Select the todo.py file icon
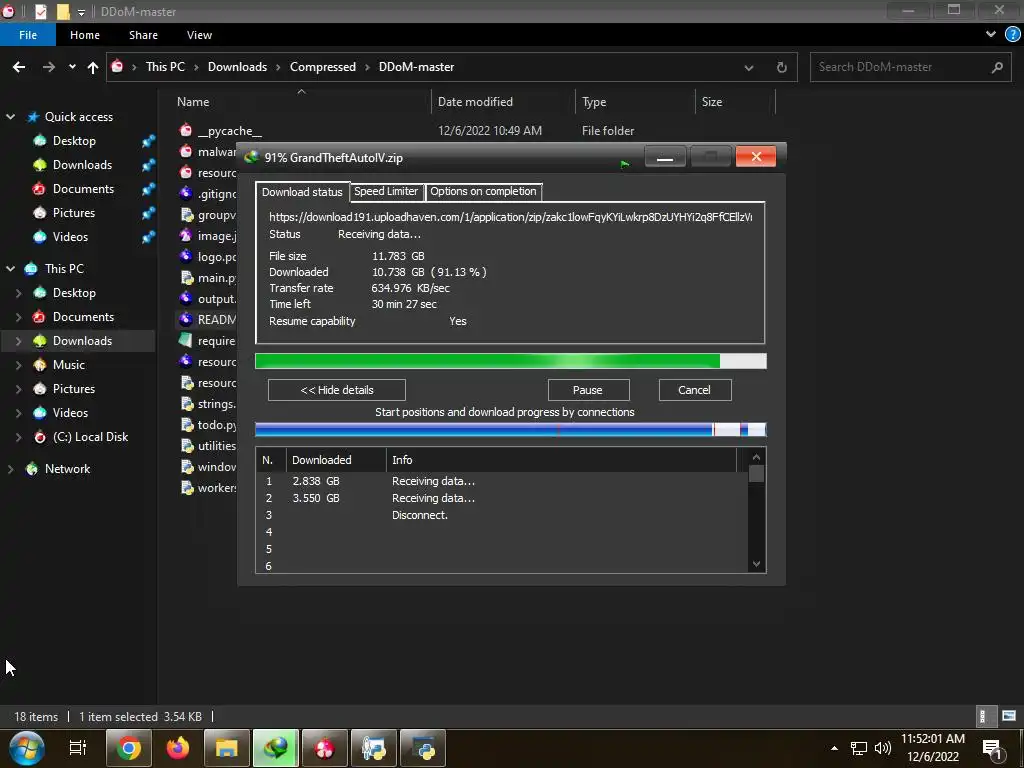Viewport: 1024px width, 768px height. pyautogui.click(x=187, y=424)
